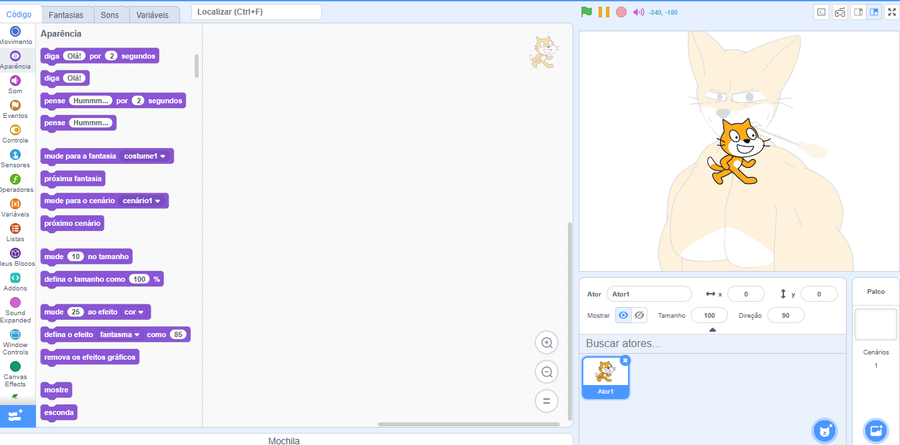Click the Tamanho size field

pos(709,315)
